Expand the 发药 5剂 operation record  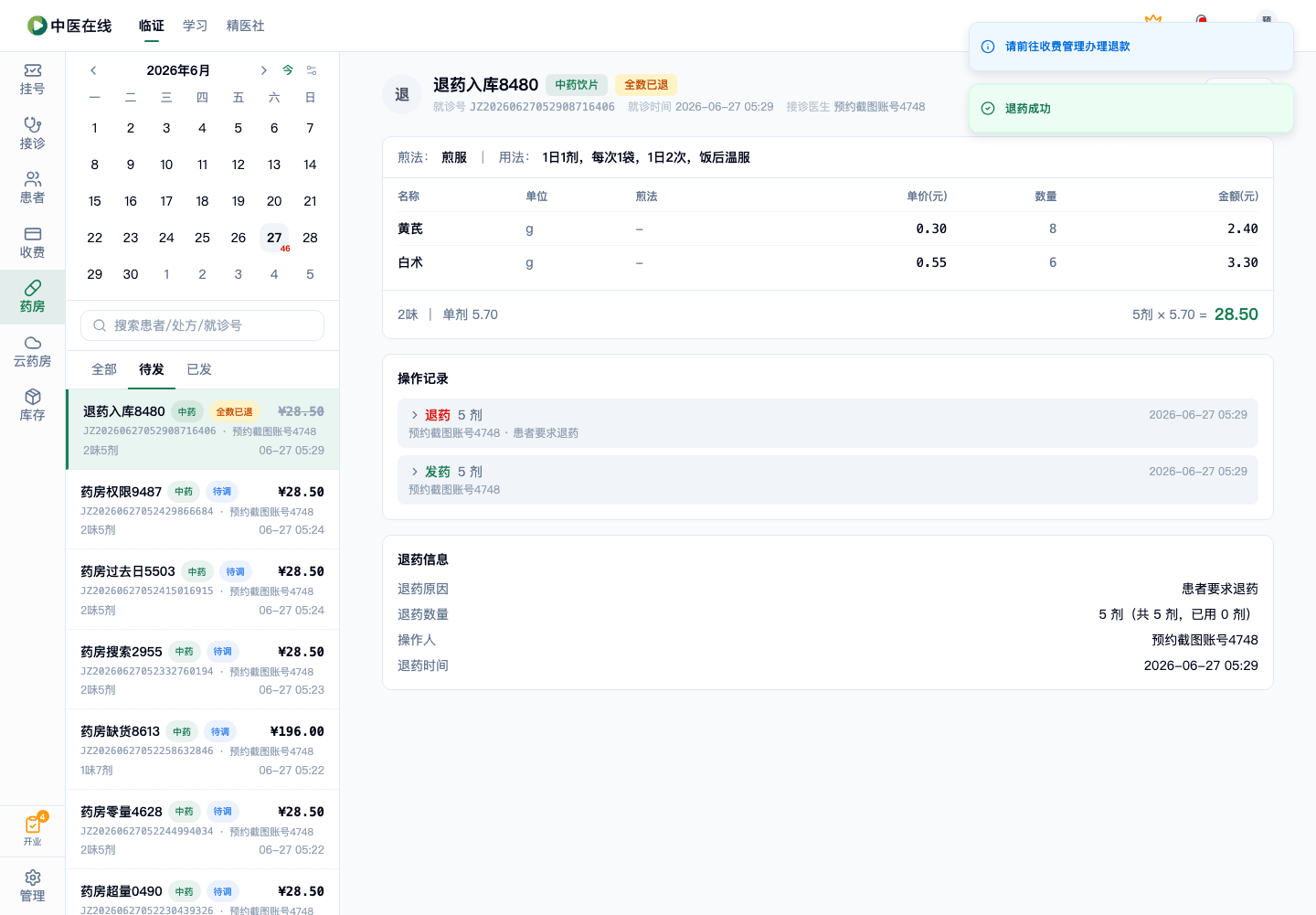coord(828,480)
